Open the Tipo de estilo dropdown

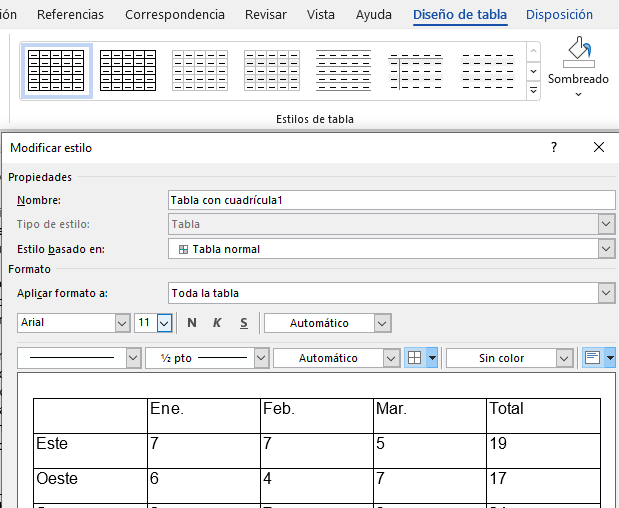607,224
